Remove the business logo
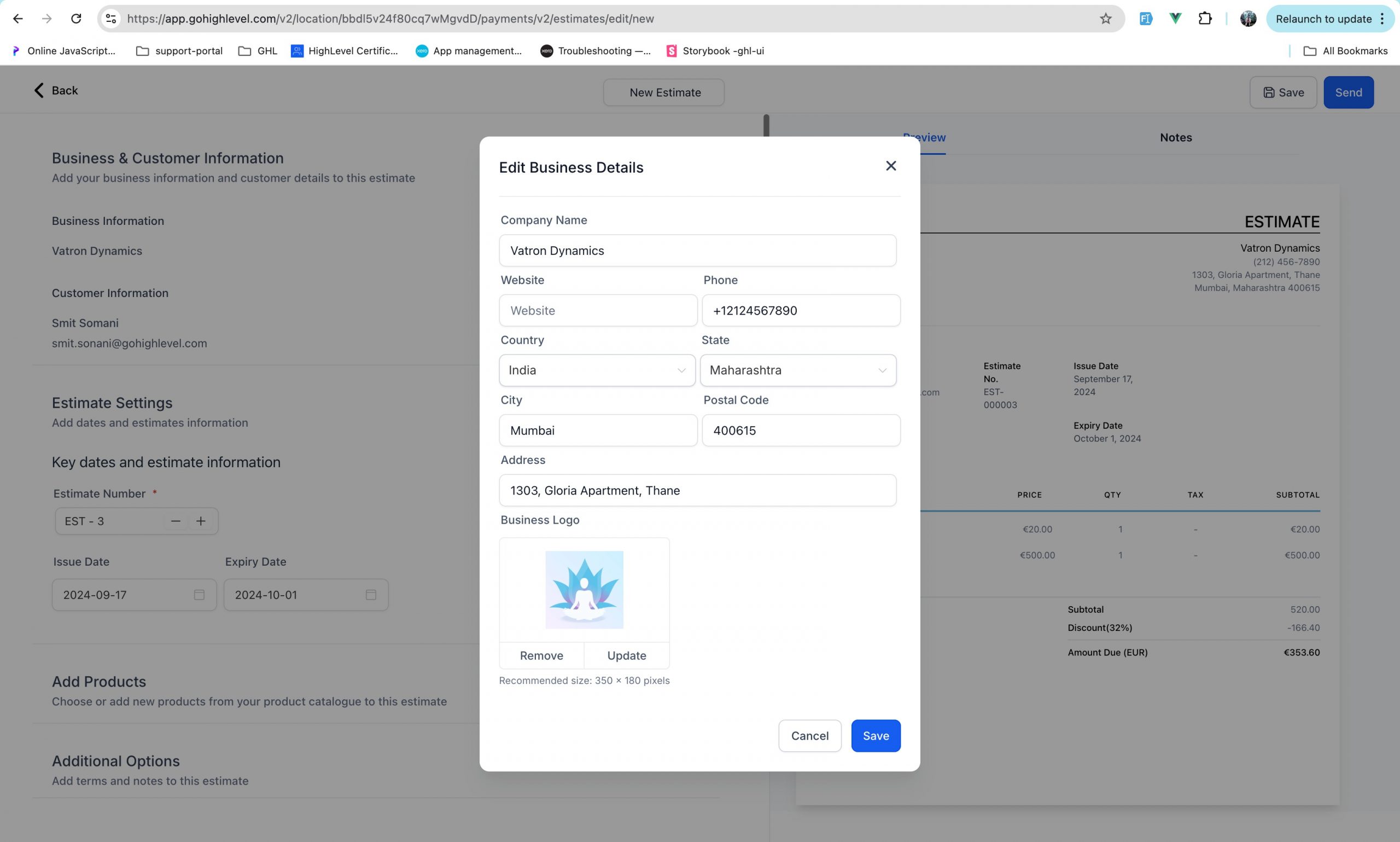The width and height of the screenshot is (1400, 842). click(x=541, y=655)
